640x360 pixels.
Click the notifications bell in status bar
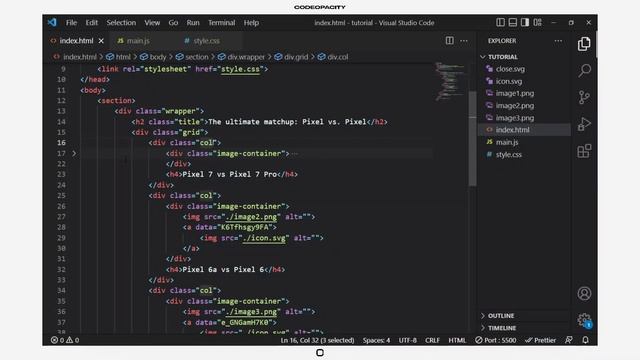(585, 340)
